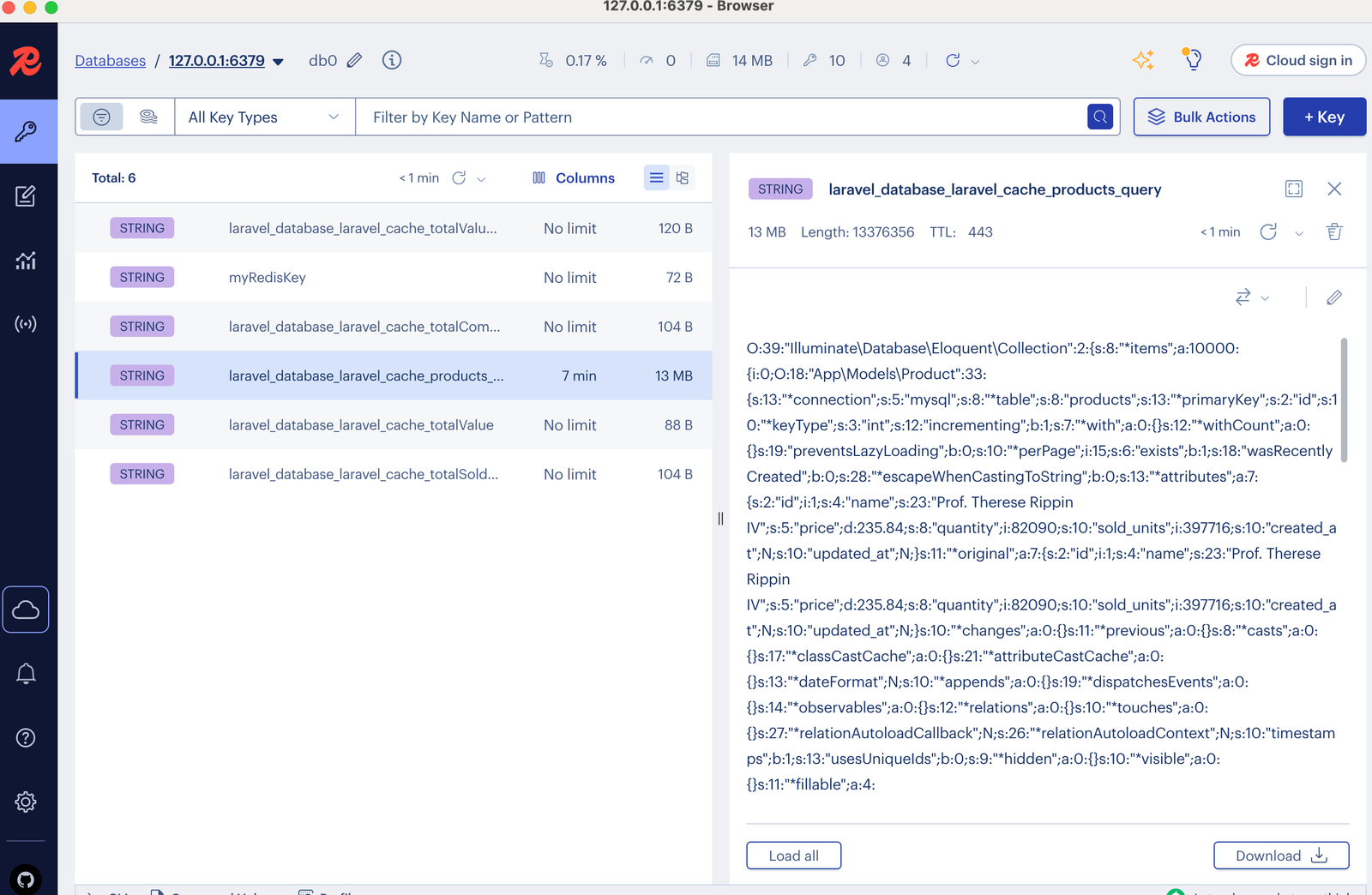Open Bulk Actions
The height and width of the screenshot is (895, 1372).
coord(1201,117)
